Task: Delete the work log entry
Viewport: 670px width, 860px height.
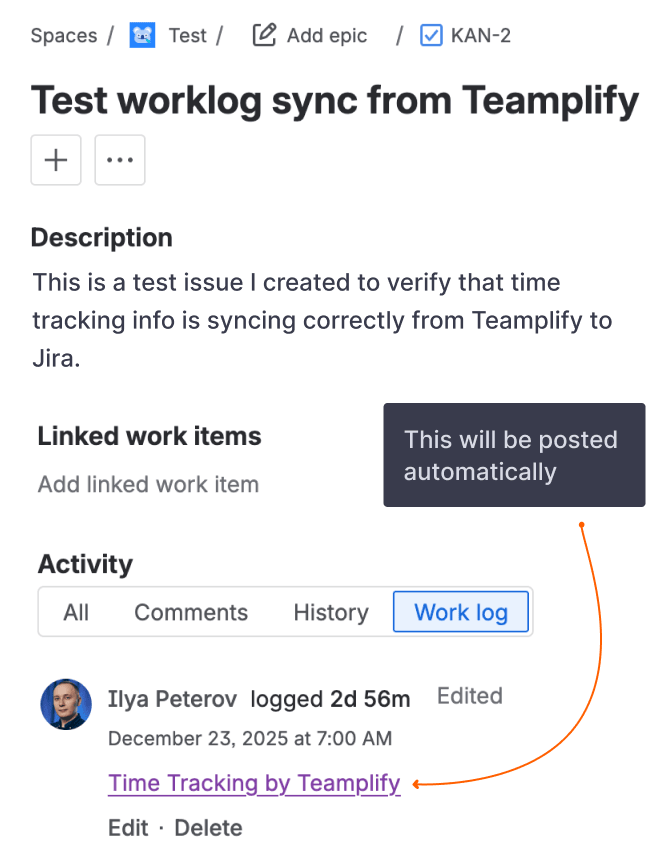Action: (208, 828)
